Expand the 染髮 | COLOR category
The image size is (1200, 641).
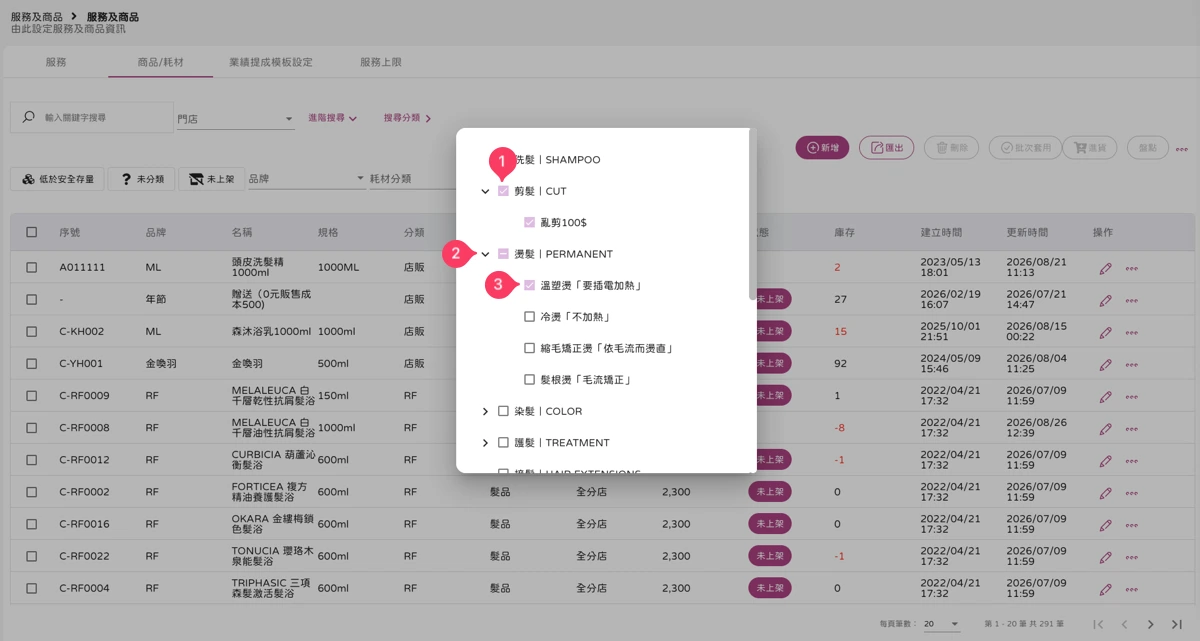[x=485, y=411]
